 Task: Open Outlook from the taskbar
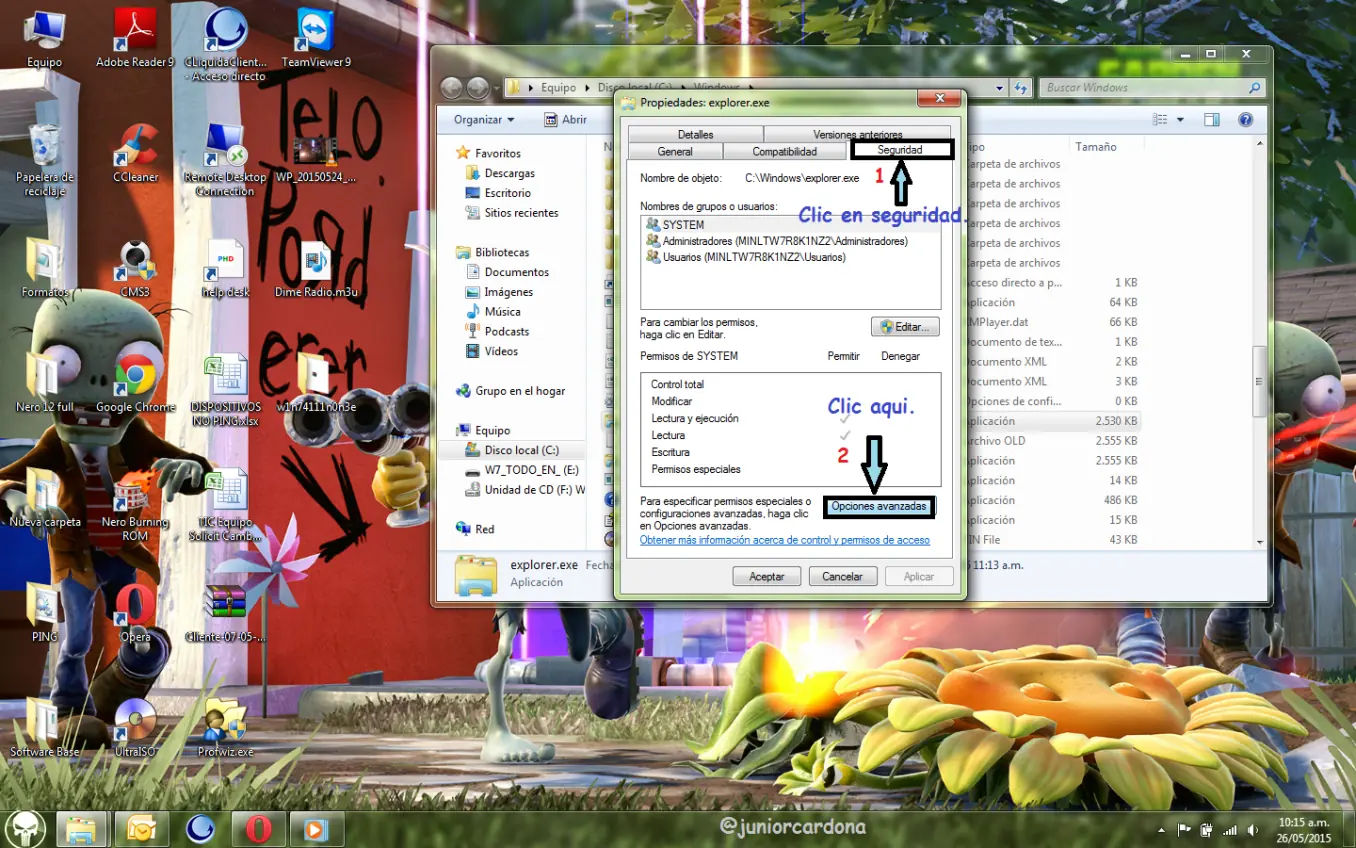pos(141,829)
